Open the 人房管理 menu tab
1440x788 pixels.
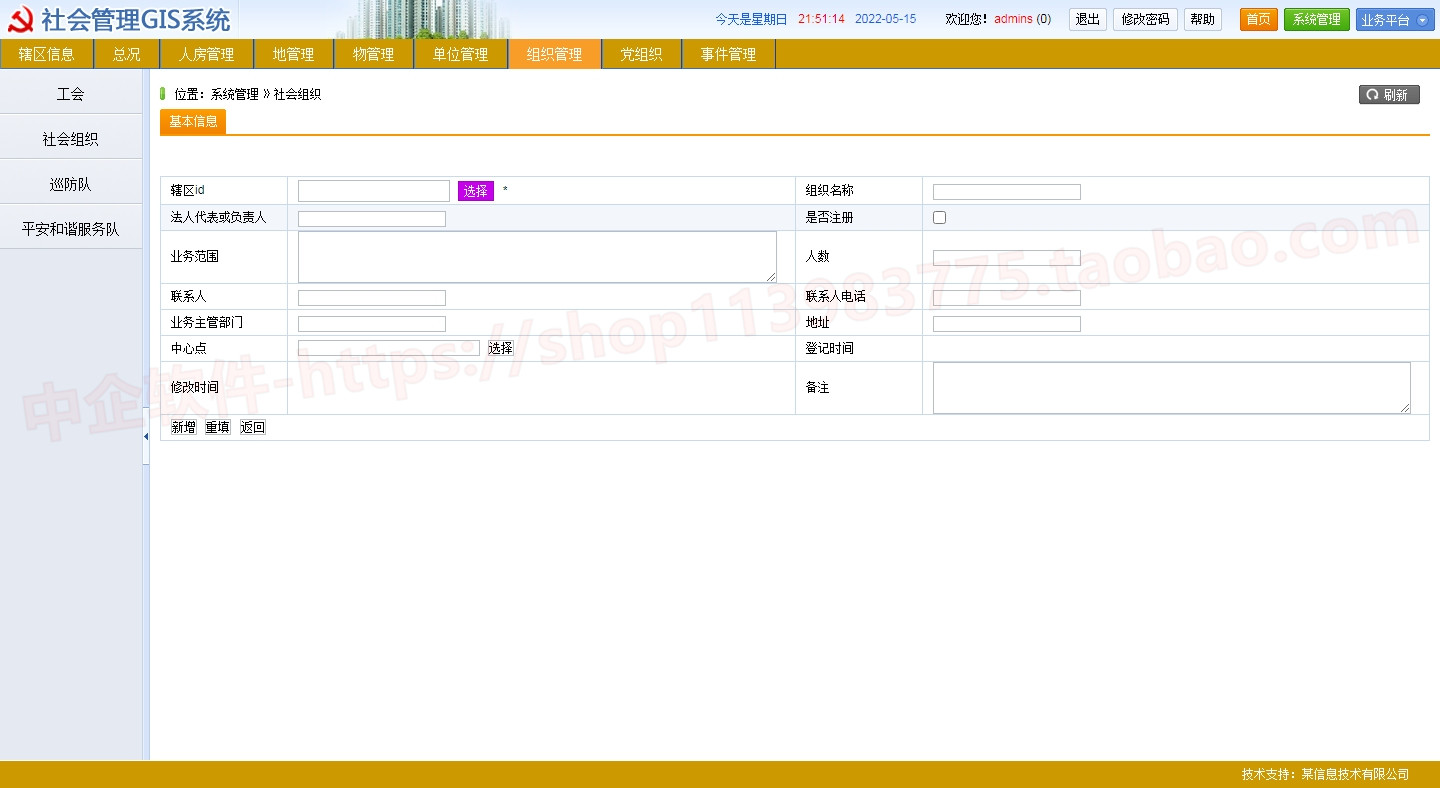pyautogui.click(x=207, y=54)
